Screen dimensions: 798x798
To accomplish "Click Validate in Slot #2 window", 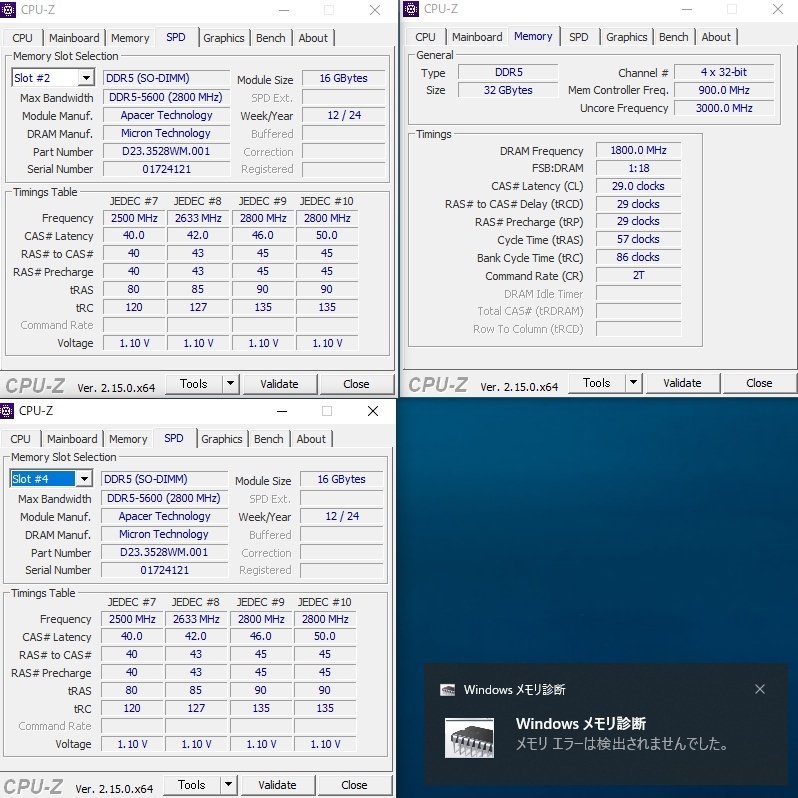I will point(279,384).
